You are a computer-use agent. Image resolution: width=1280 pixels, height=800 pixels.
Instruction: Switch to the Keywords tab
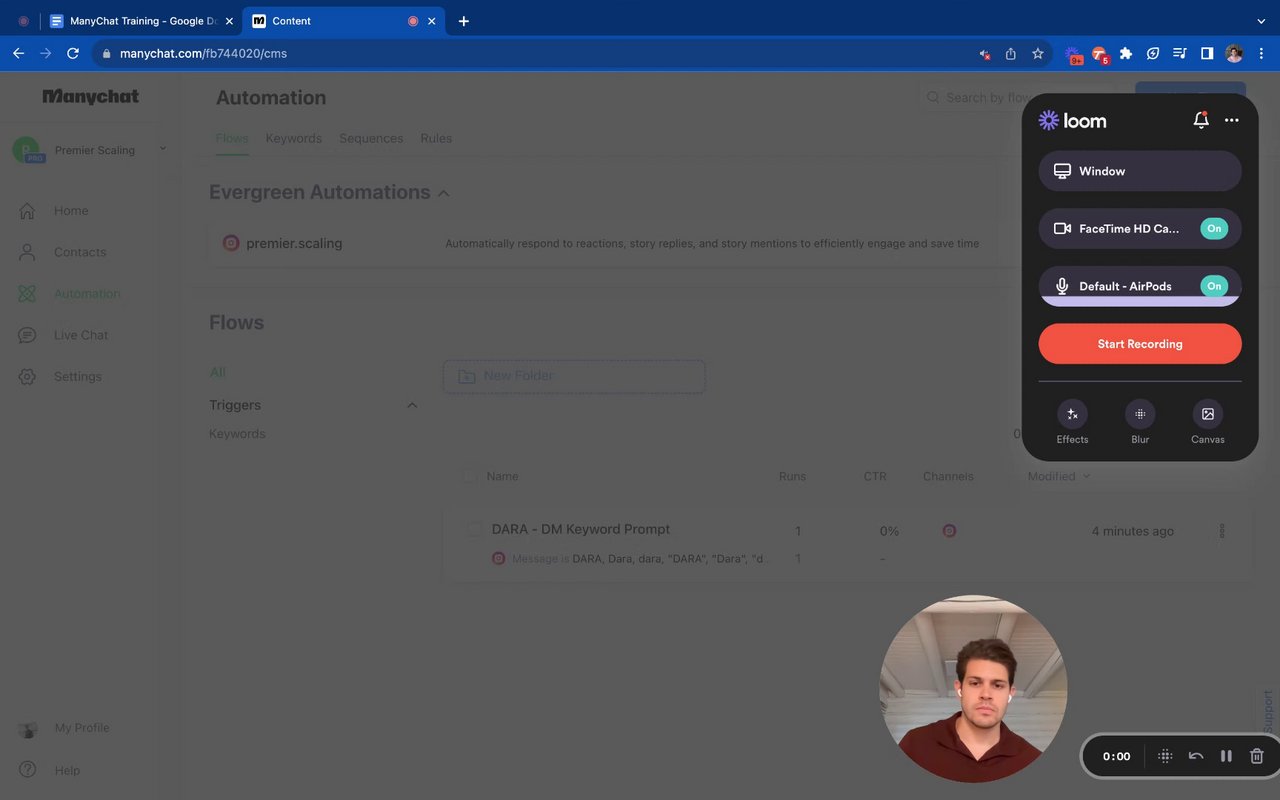[294, 138]
